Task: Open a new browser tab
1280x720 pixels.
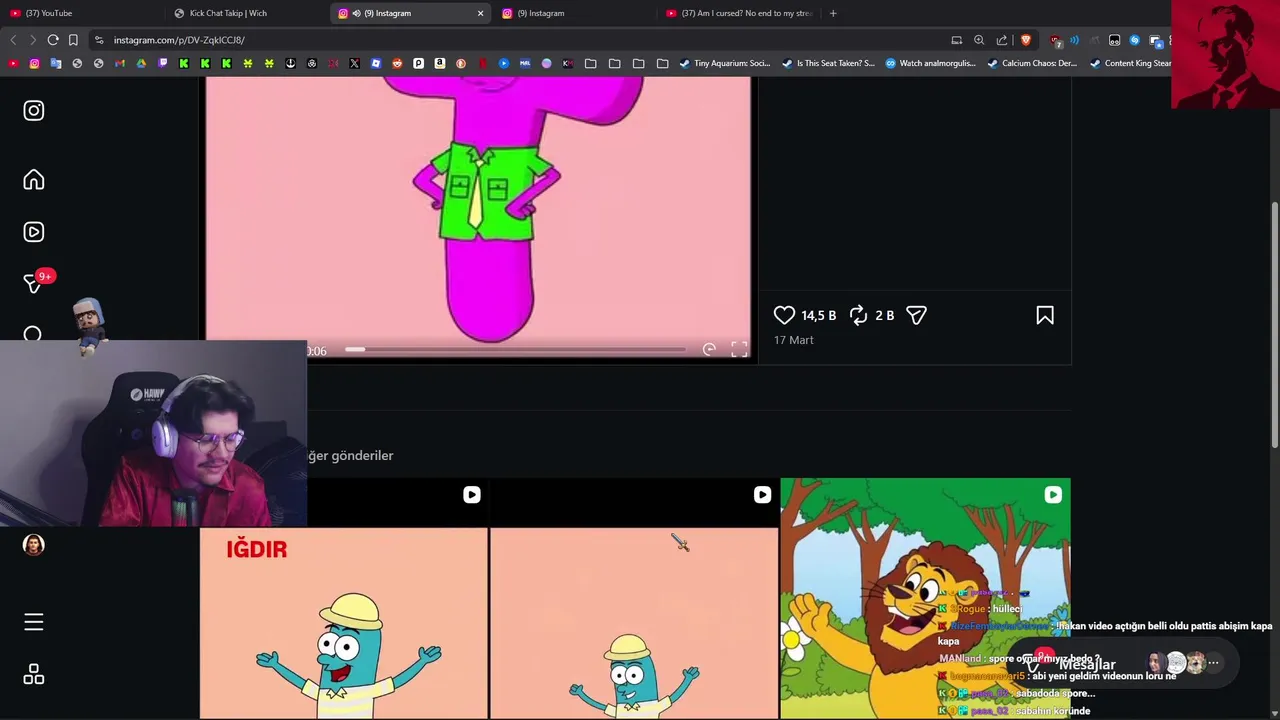Action: click(833, 13)
